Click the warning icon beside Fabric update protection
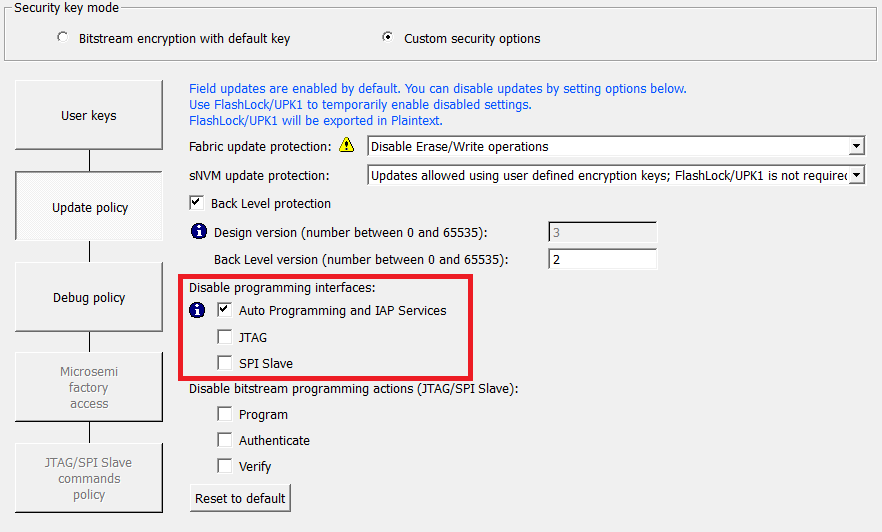Screen dimensions: 882x532 [347, 146]
